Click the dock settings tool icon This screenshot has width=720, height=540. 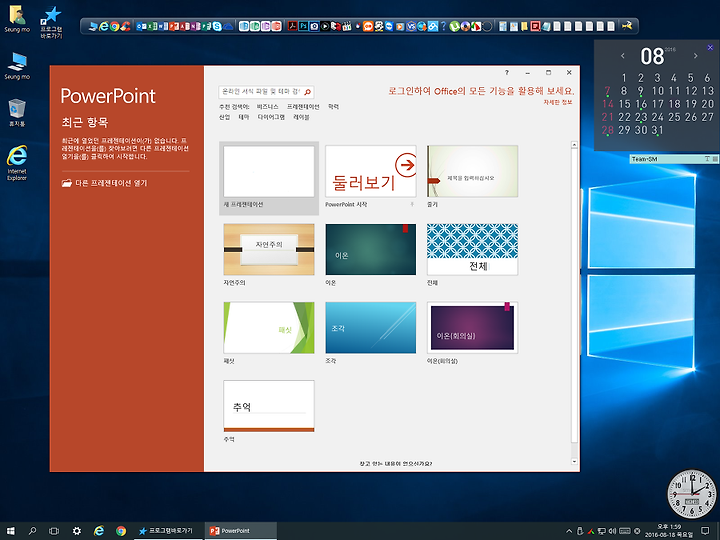(x=627, y=26)
